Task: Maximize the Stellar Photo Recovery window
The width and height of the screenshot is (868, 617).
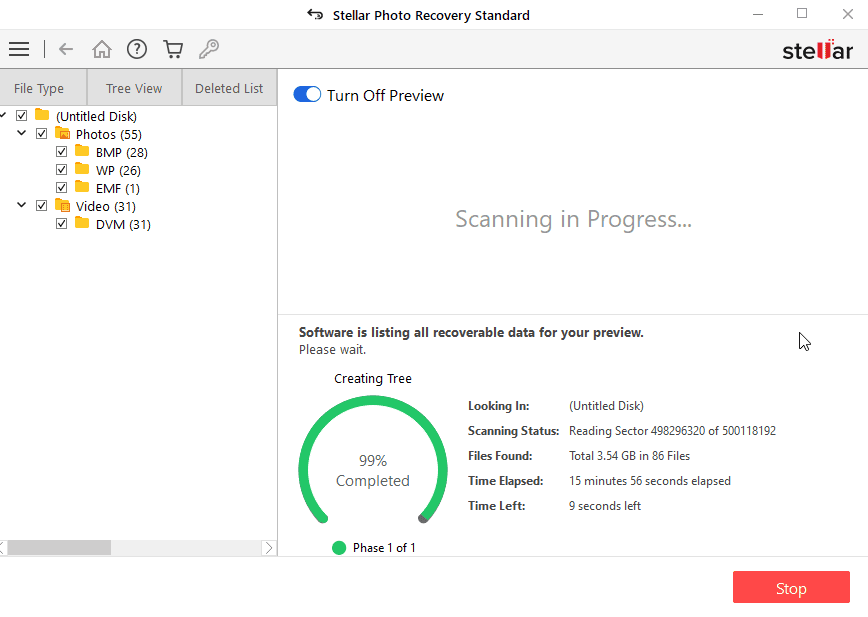Action: (802, 13)
